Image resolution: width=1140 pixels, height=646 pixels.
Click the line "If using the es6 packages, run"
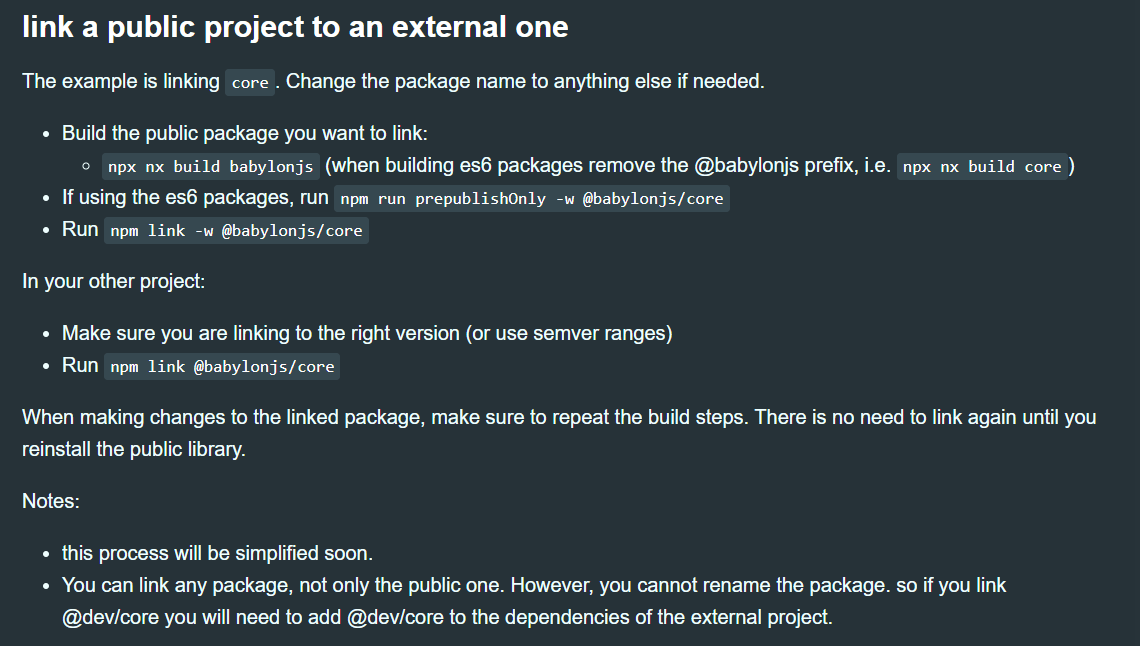(195, 198)
